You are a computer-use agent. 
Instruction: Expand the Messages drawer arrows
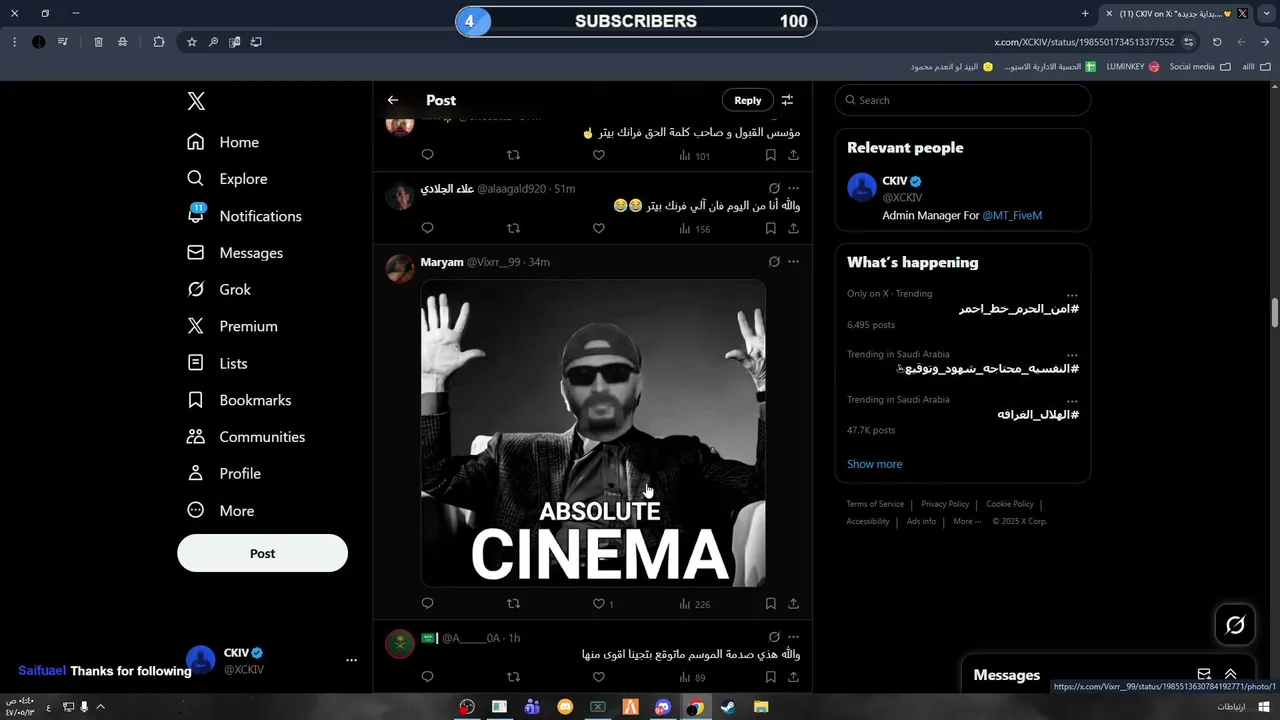pos(1231,675)
